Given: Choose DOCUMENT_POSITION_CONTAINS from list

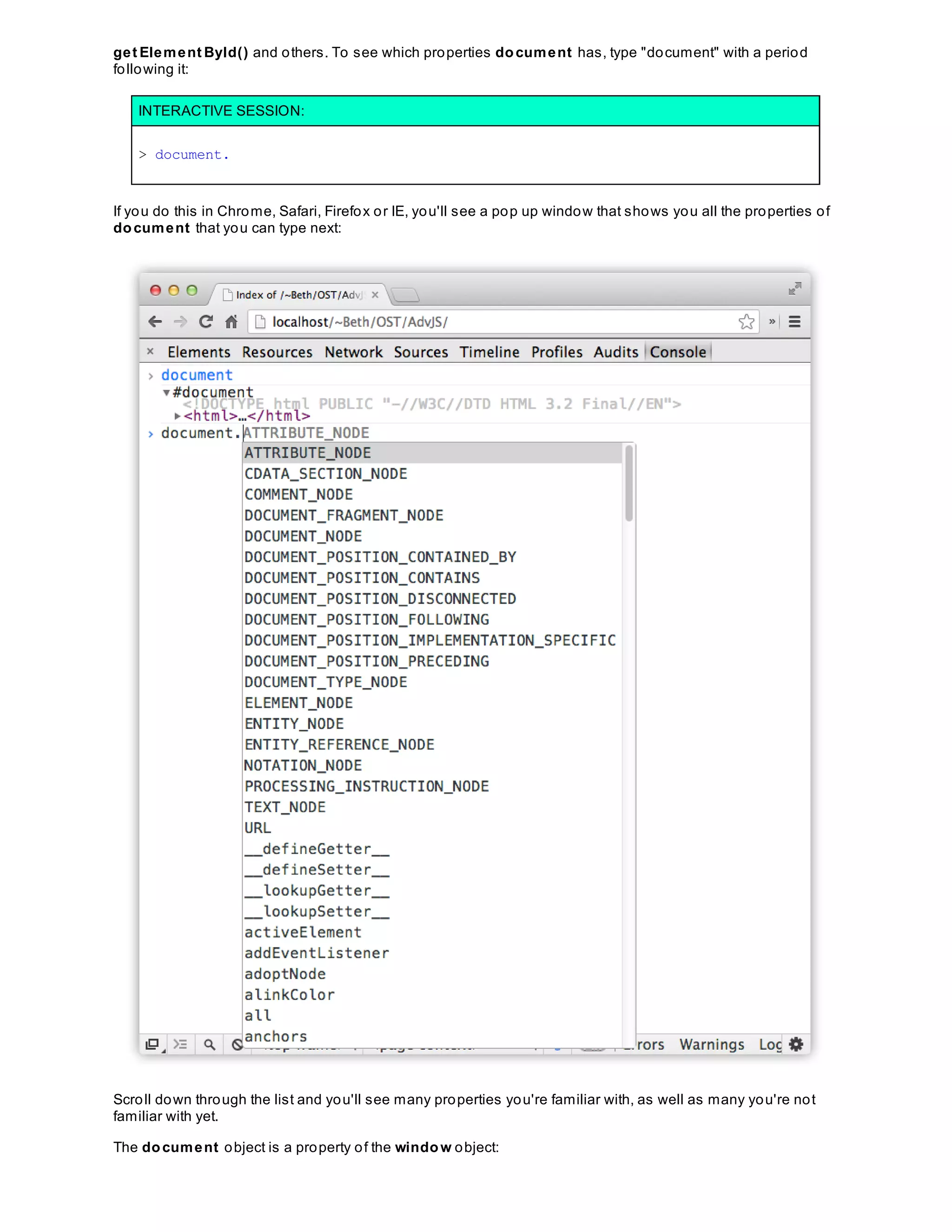Looking at the screenshot, I should [x=433, y=578].
